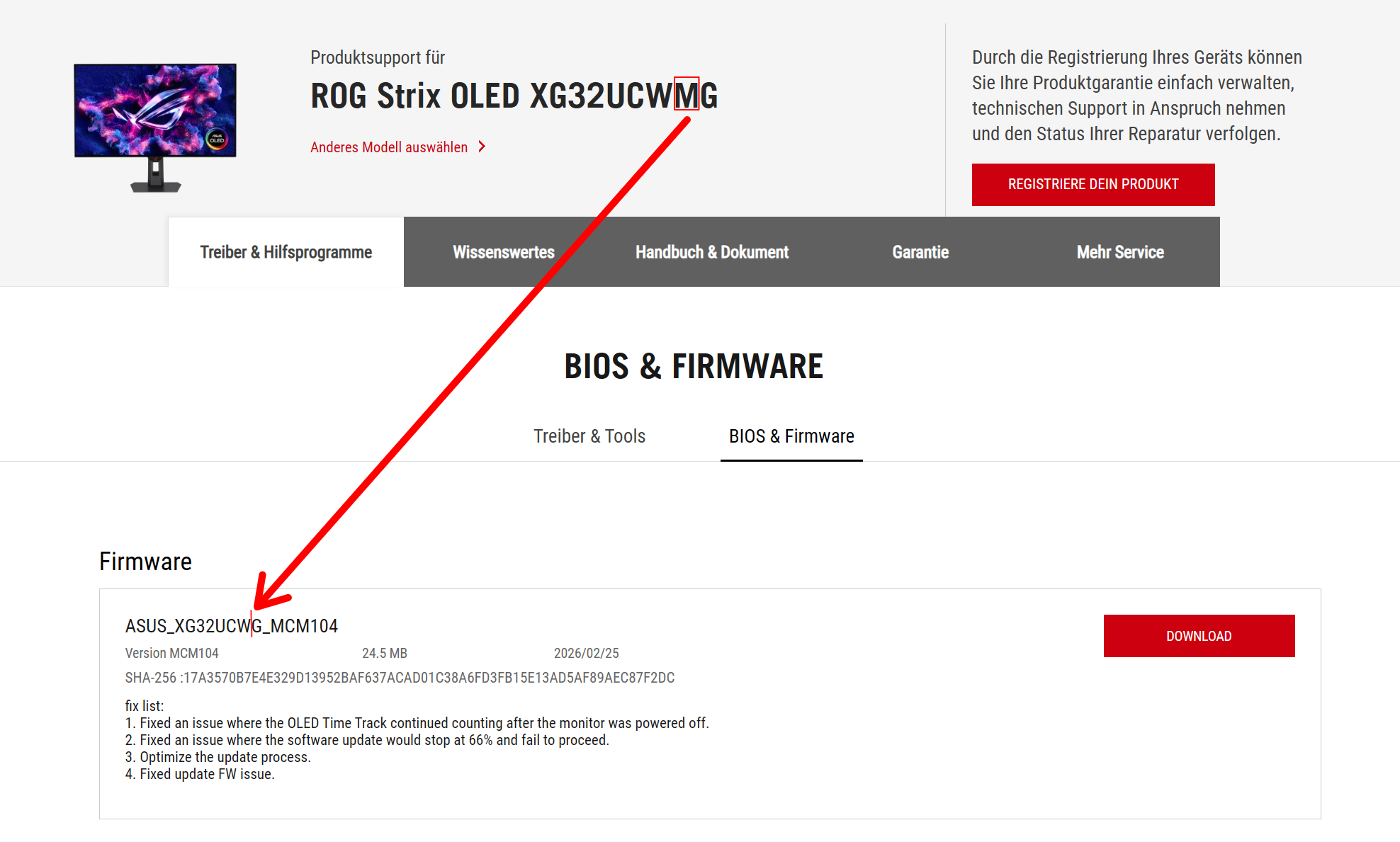Click the Firmware section heading
The width and height of the screenshot is (1400, 842).
[x=145, y=562]
